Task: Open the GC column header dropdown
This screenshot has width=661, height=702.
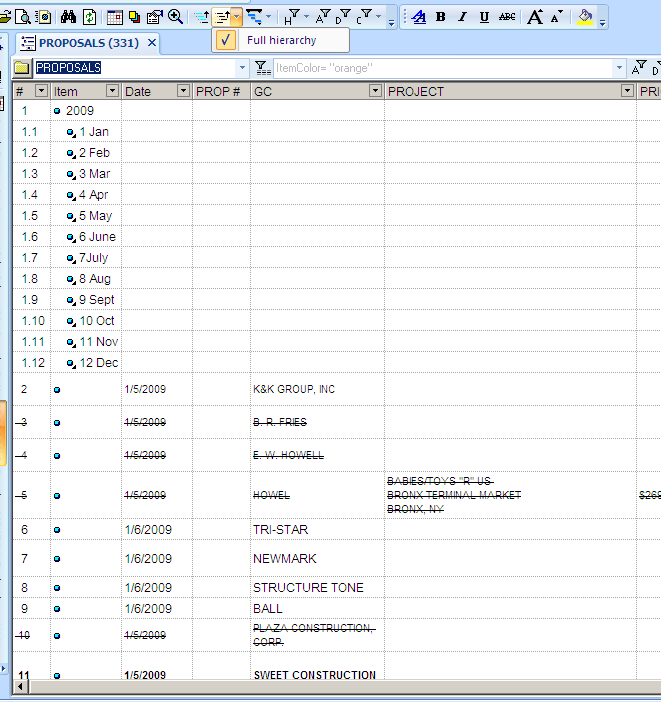Action: [375, 91]
